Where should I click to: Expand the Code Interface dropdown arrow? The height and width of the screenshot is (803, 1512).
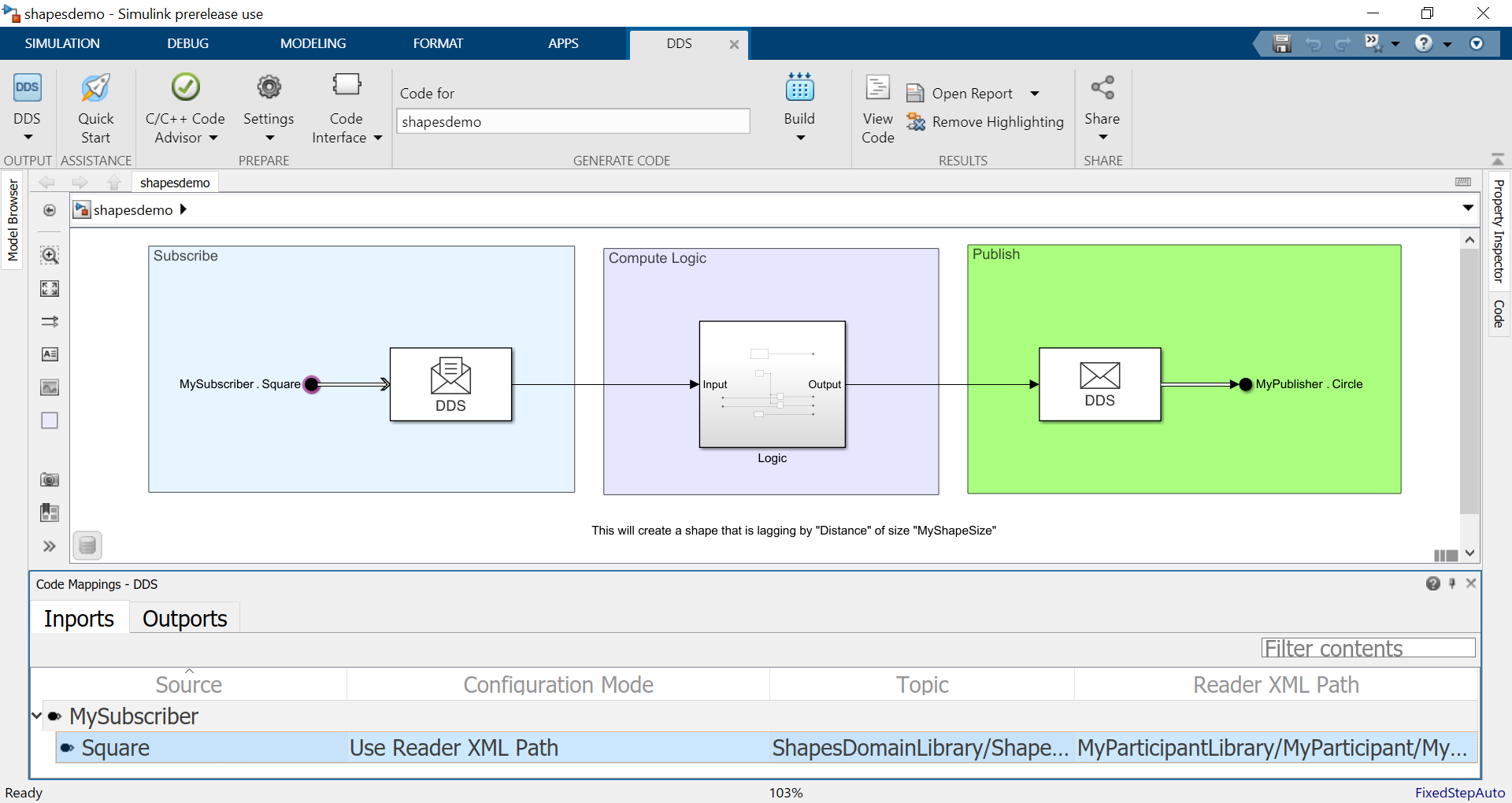coord(378,138)
